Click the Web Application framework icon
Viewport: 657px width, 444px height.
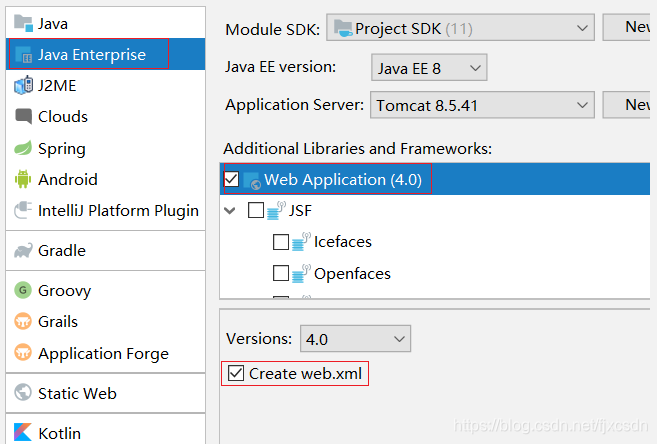tap(252, 180)
